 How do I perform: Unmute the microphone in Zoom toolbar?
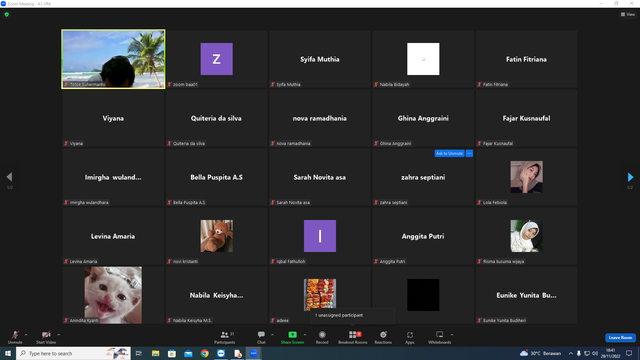point(15,337)
